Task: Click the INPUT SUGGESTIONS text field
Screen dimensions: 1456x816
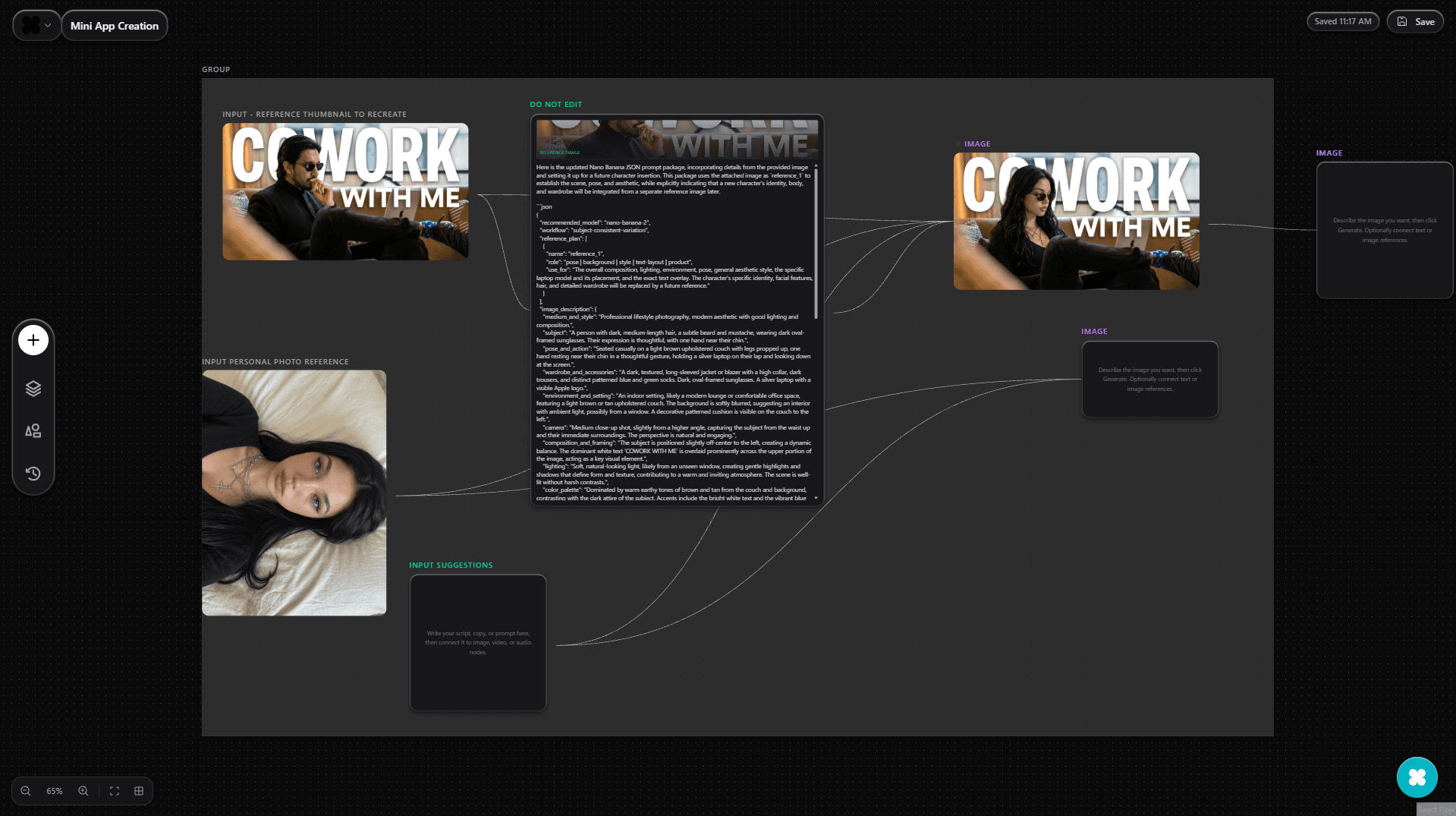Action: point(477,642)
